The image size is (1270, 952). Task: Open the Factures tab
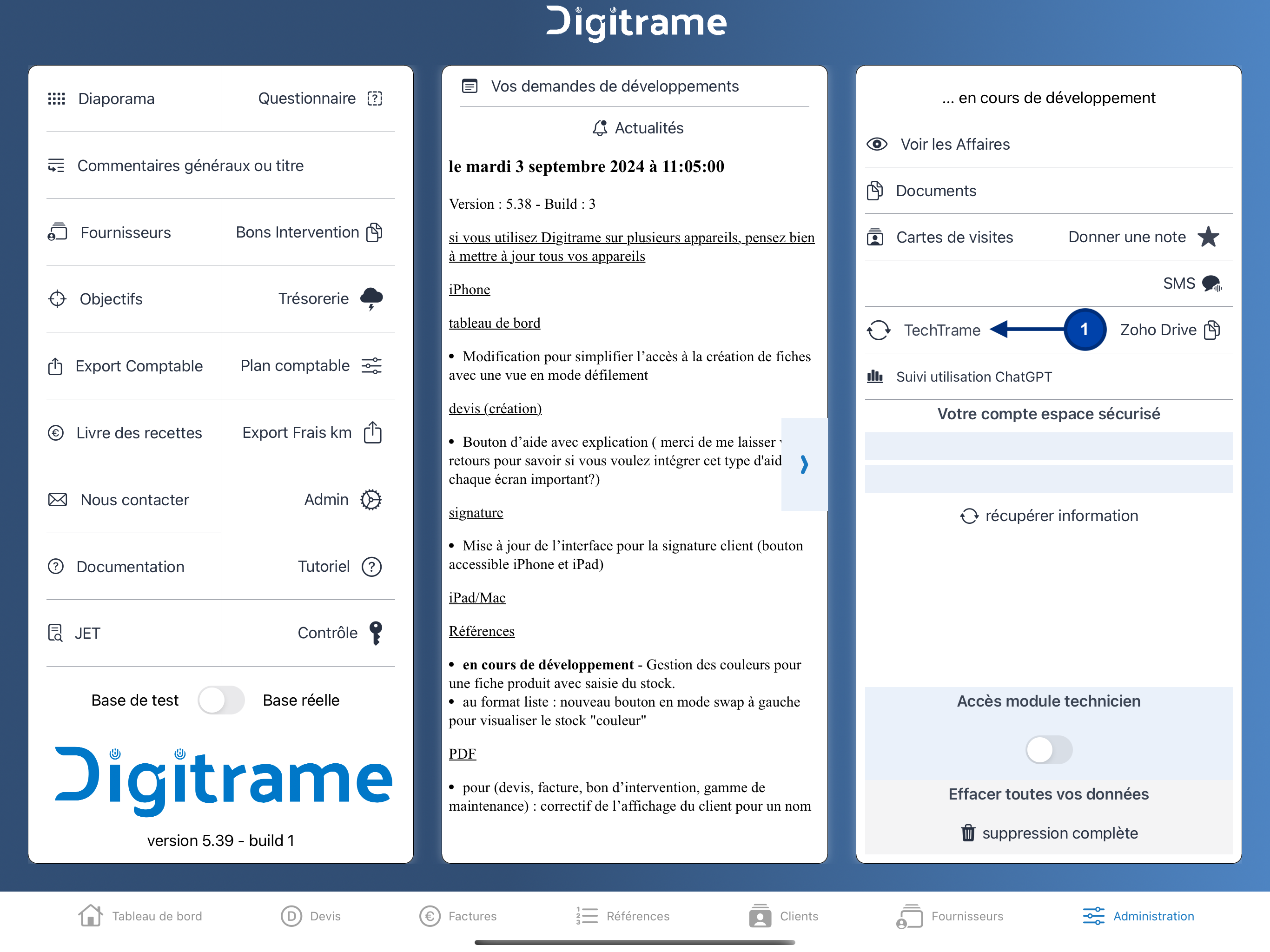[458, 916]
